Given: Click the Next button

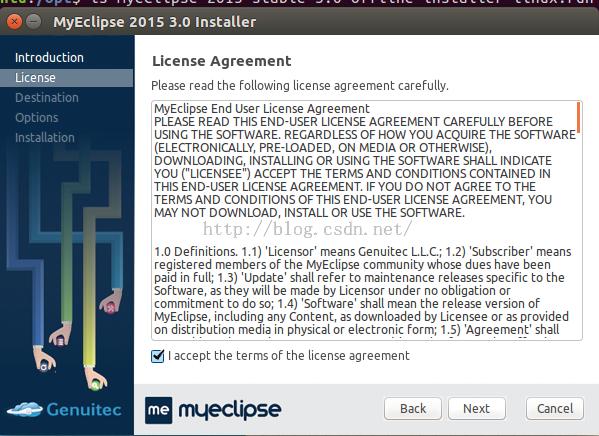Looking at the screenshot, I should coord(477,408).
